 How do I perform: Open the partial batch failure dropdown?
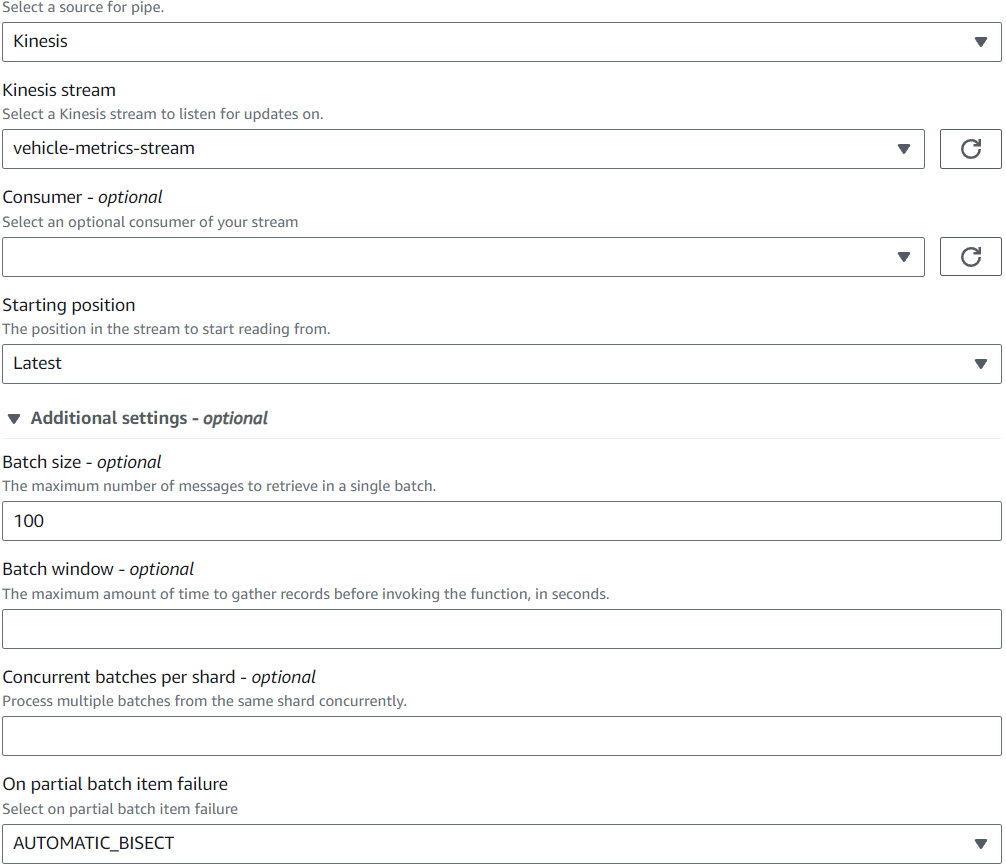480,843
